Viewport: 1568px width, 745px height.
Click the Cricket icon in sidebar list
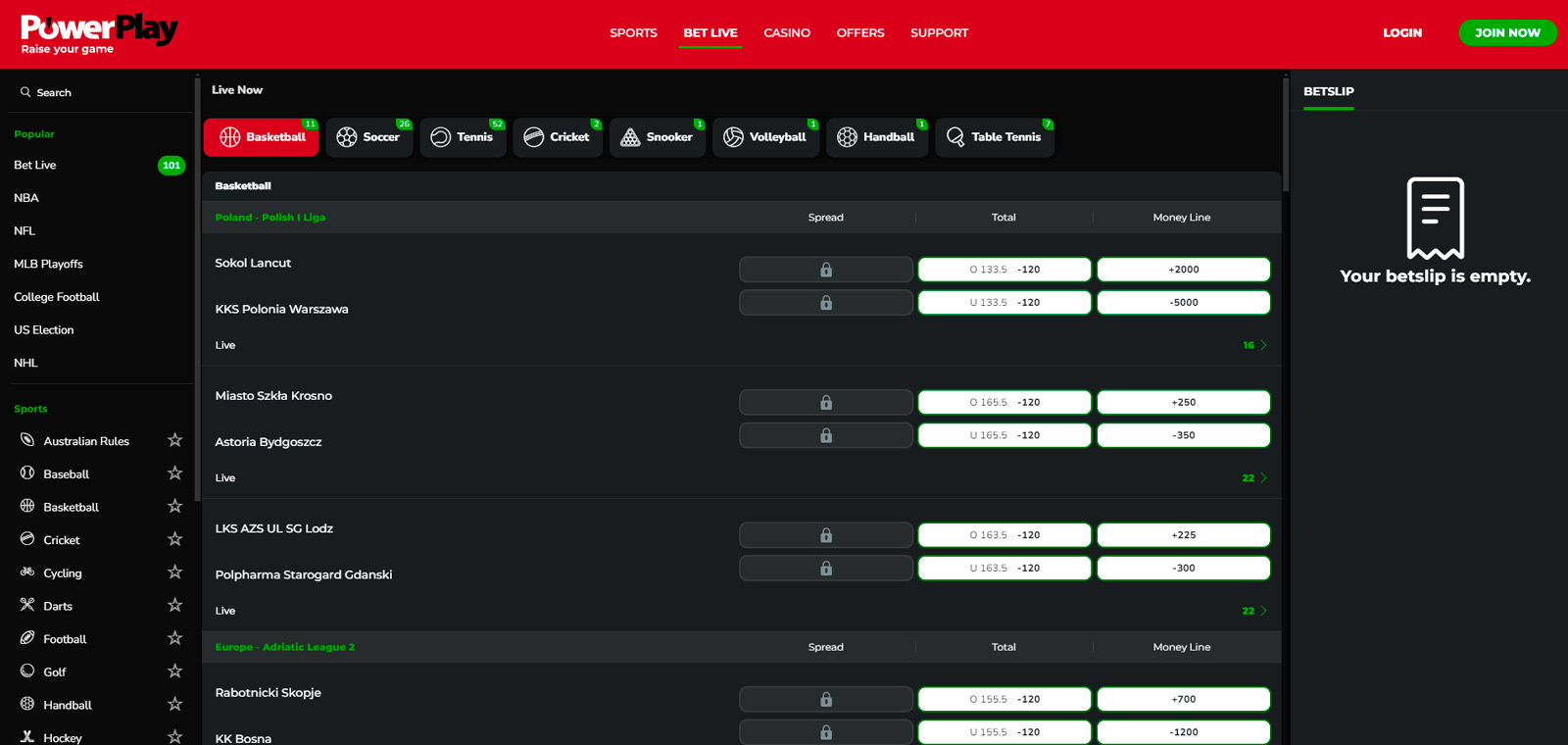tap(27, 539)
